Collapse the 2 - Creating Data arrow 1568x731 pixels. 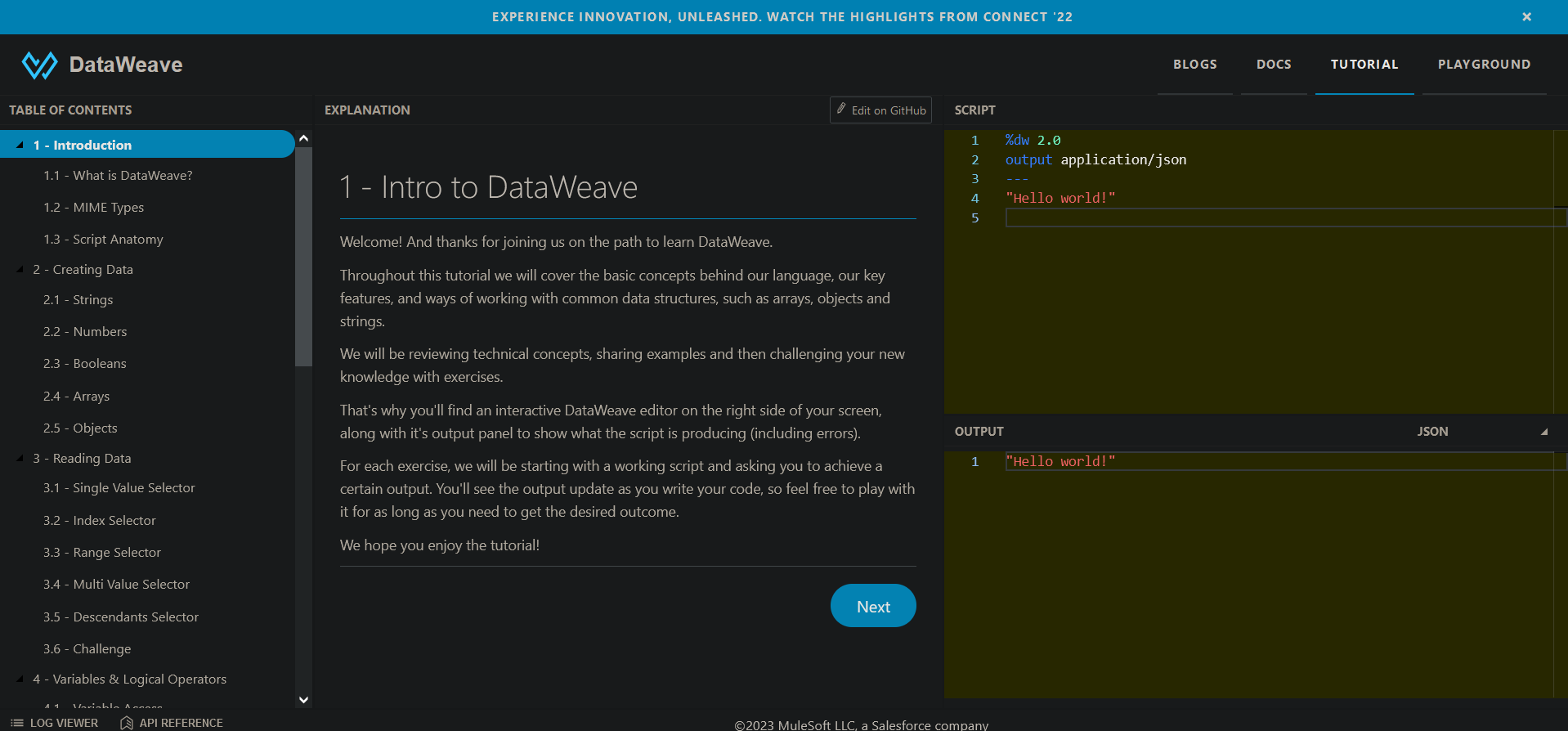pos(20,269)
